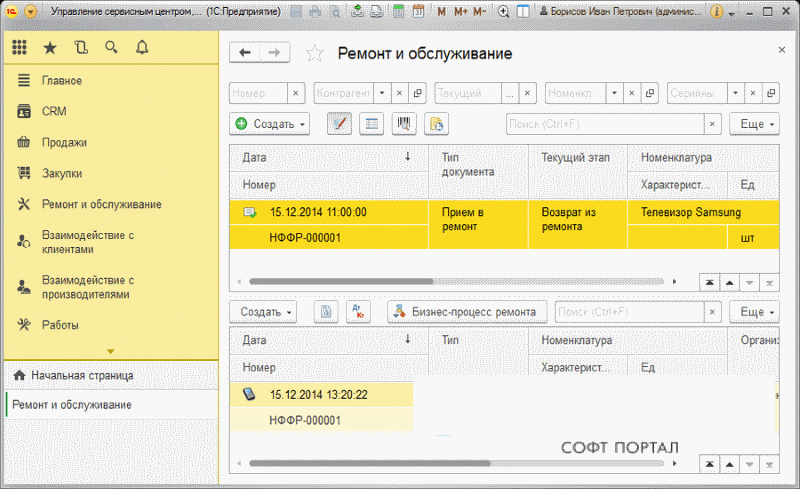This screenshot has height=489, width=800.
Task: Open the upper Создать dropdown button
Action: point(269,124)
